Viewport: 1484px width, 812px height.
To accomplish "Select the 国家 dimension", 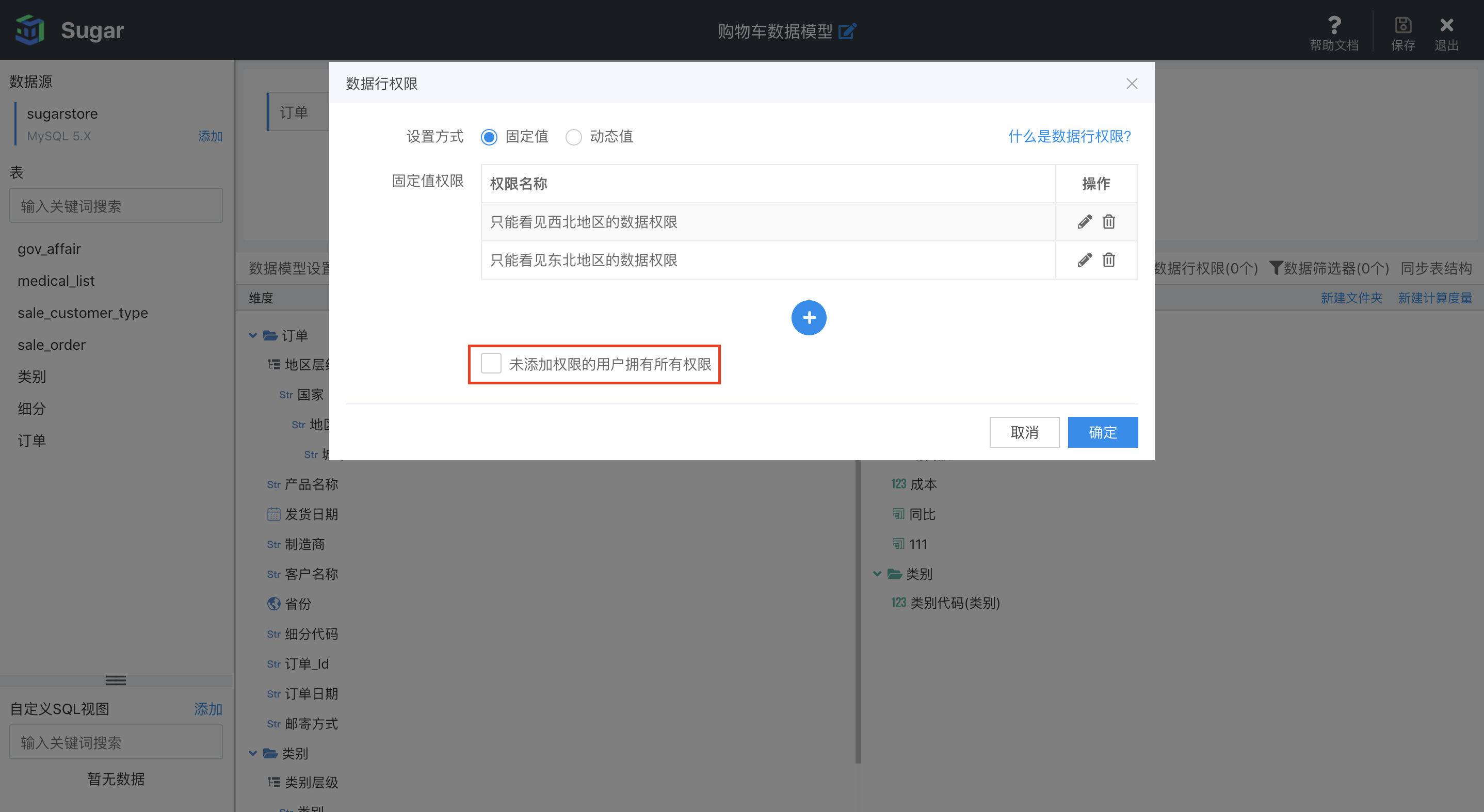I will [311, 395].
